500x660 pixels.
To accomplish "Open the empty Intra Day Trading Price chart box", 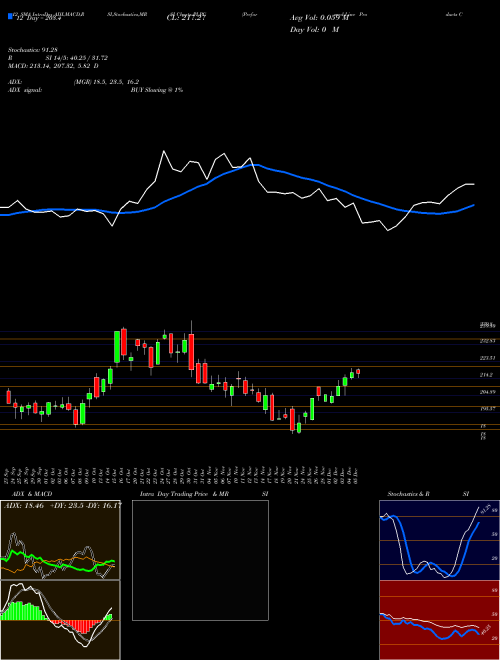I will click(200, 560).
